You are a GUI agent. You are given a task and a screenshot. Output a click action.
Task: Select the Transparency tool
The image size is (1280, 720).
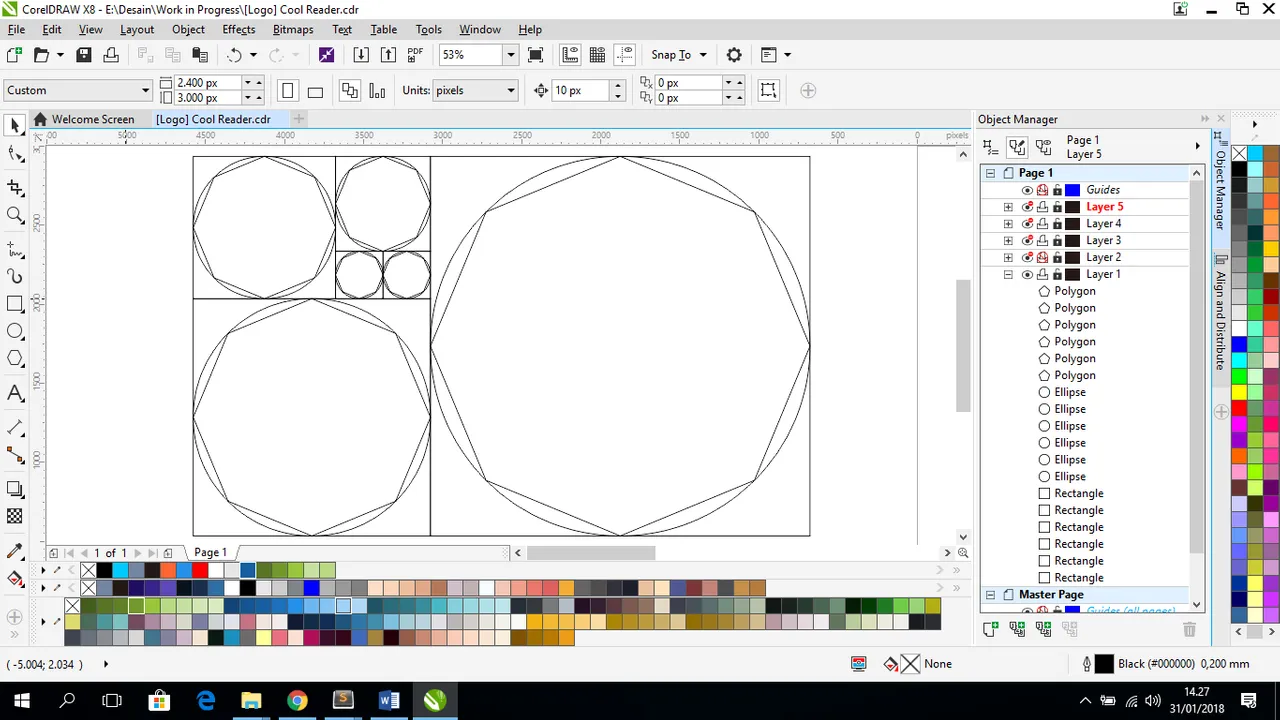(15, 516)
